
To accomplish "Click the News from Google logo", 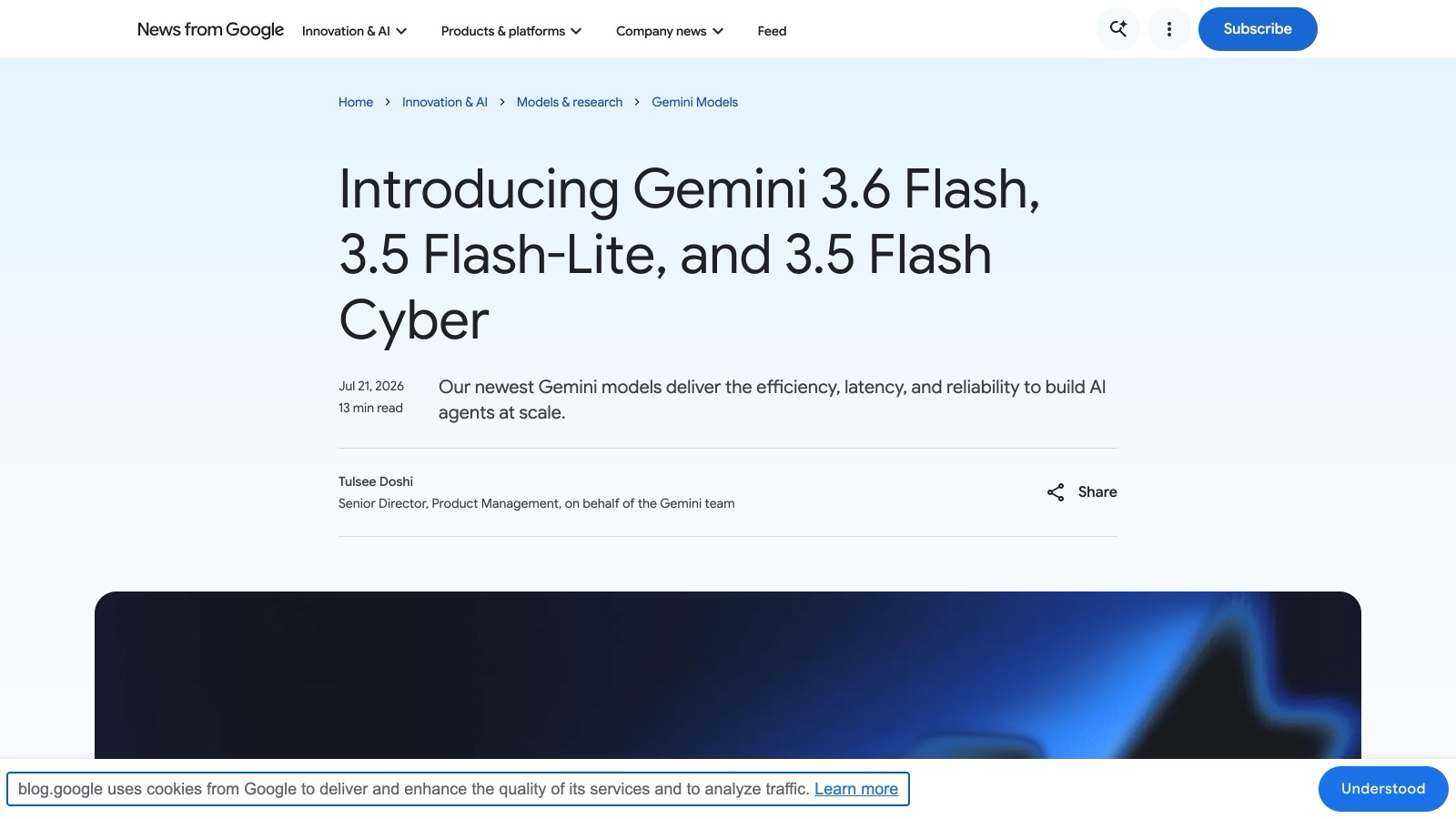I will [x=210, y=30].
